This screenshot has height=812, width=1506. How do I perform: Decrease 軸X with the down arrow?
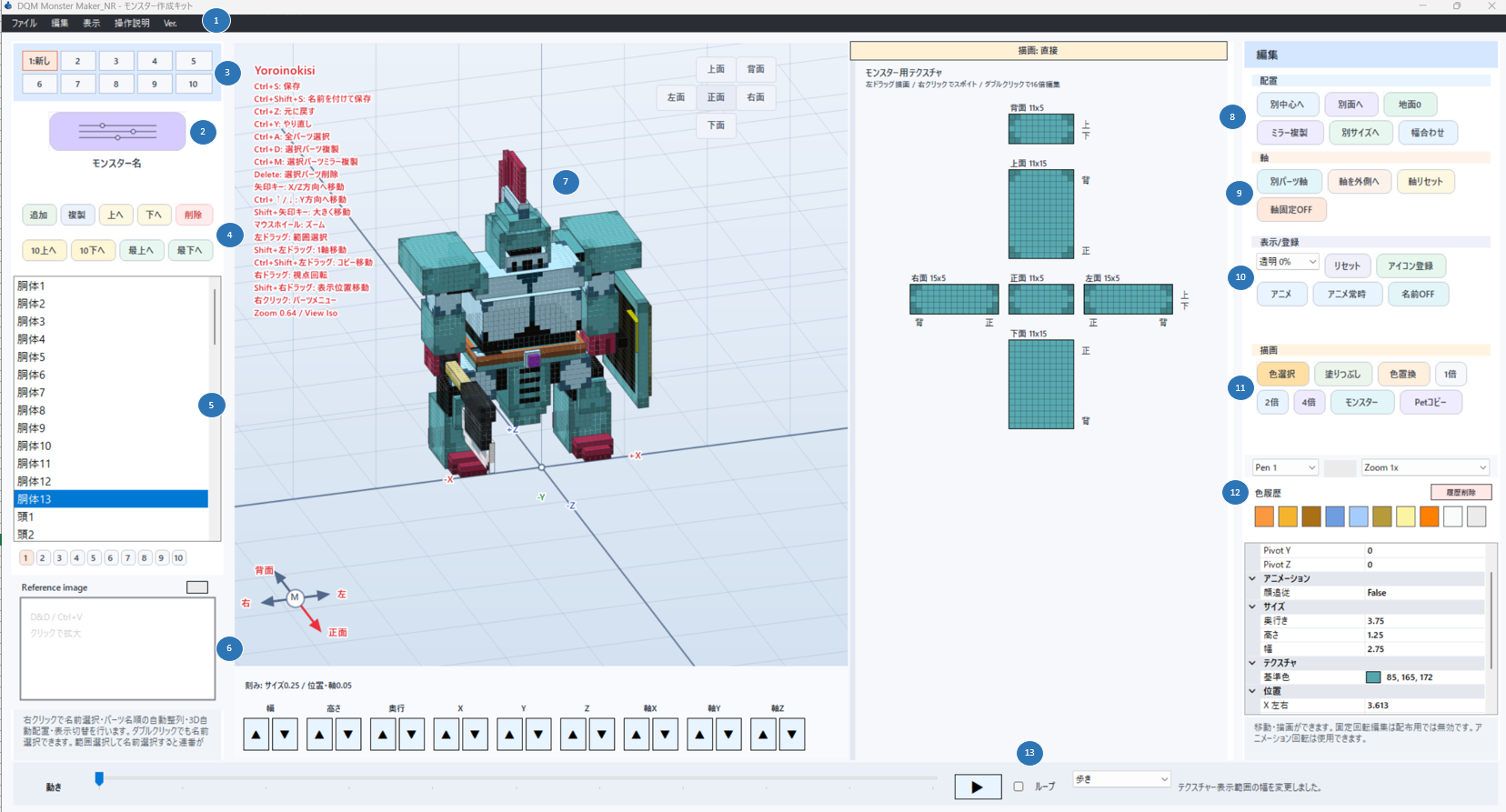666,735
